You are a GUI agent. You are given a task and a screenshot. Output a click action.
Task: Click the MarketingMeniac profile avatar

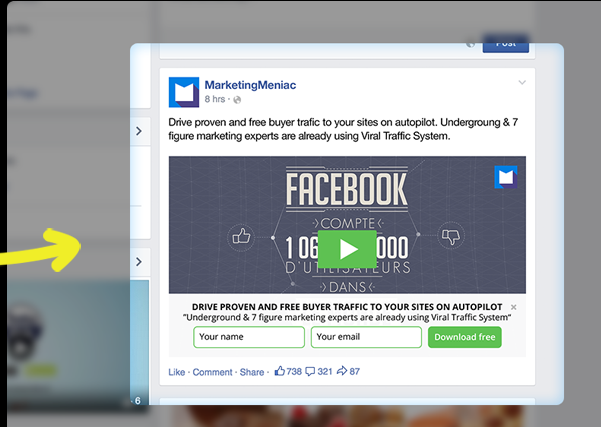click(x=184, y=92)
